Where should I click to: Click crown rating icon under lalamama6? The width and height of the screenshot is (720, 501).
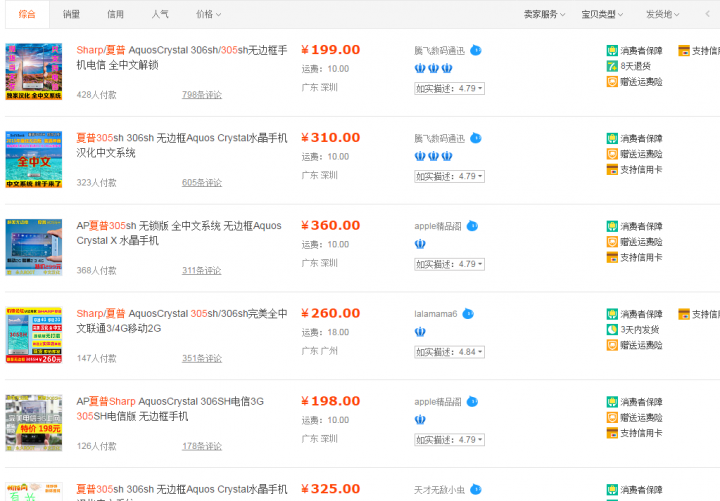click(420, 332)
